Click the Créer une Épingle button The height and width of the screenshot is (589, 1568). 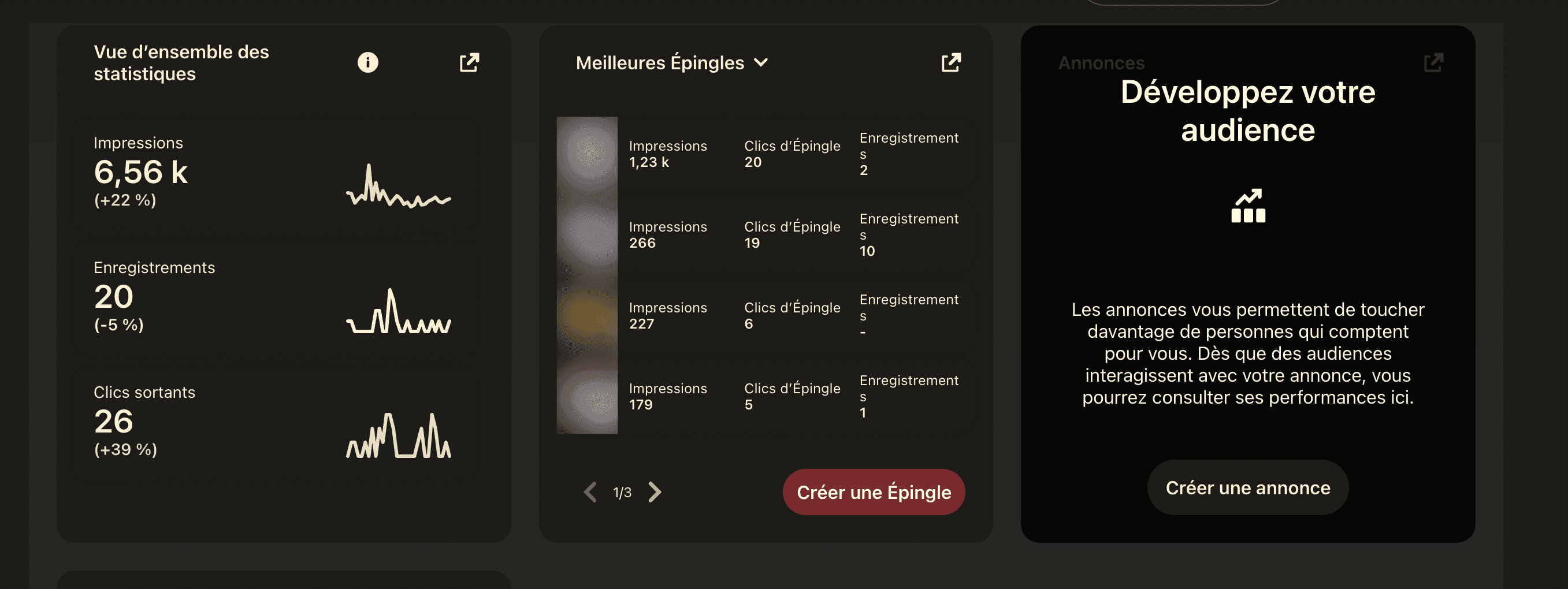coord(874,491)
